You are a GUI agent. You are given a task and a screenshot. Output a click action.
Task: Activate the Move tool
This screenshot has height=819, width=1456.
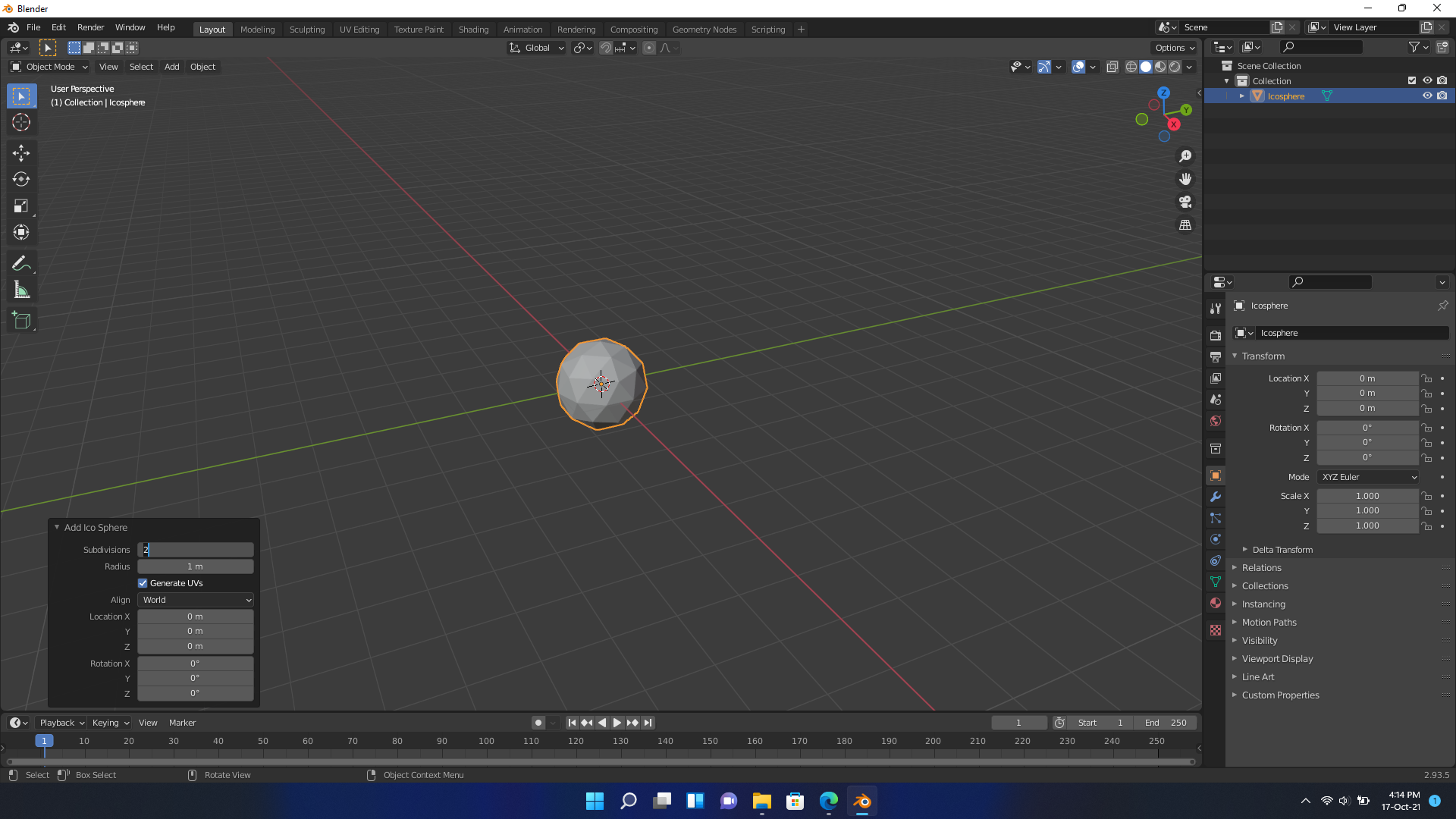pos(21,153)
